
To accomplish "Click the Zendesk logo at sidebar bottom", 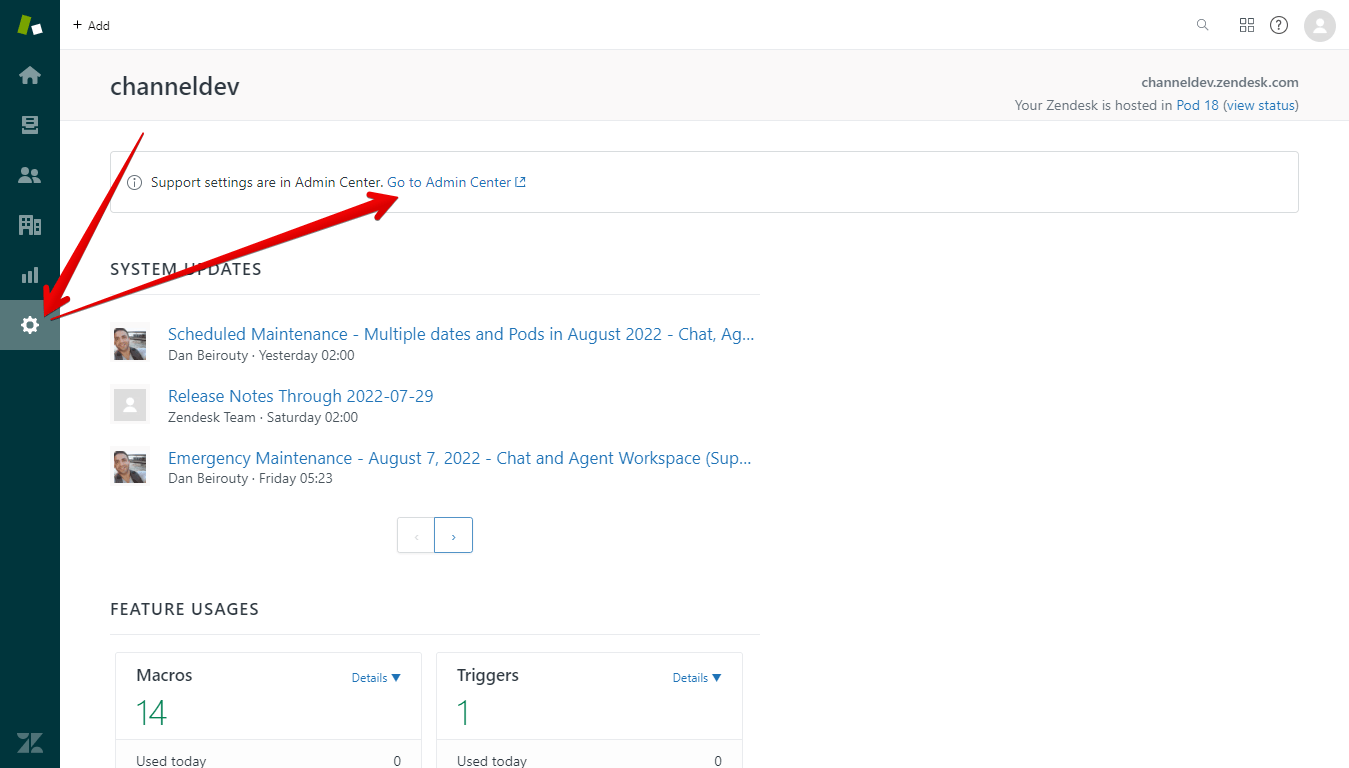I will [x=30, y=743].
